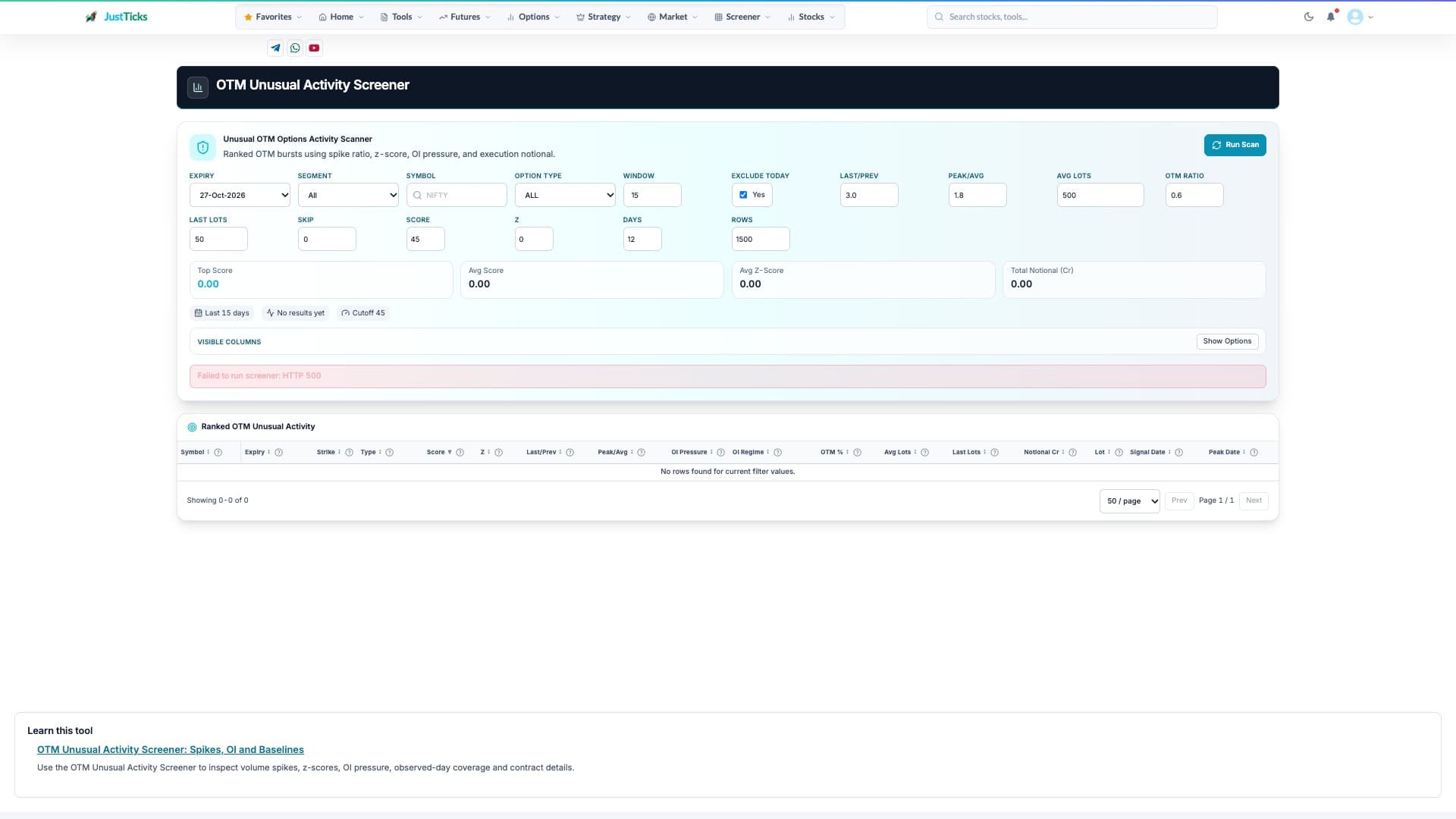This screenshot has height=819, width=1456.
Task: Open the Stocks menu
Action: click(811, 17)
